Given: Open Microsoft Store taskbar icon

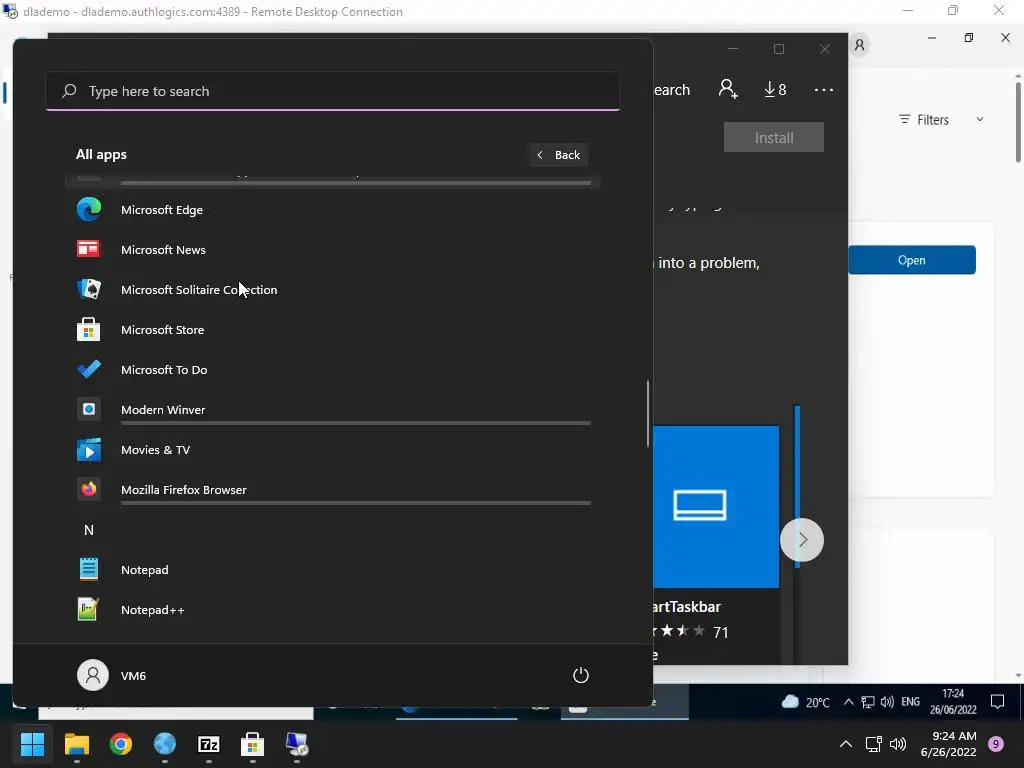Looking at the screenshot, I should [253, 744].
